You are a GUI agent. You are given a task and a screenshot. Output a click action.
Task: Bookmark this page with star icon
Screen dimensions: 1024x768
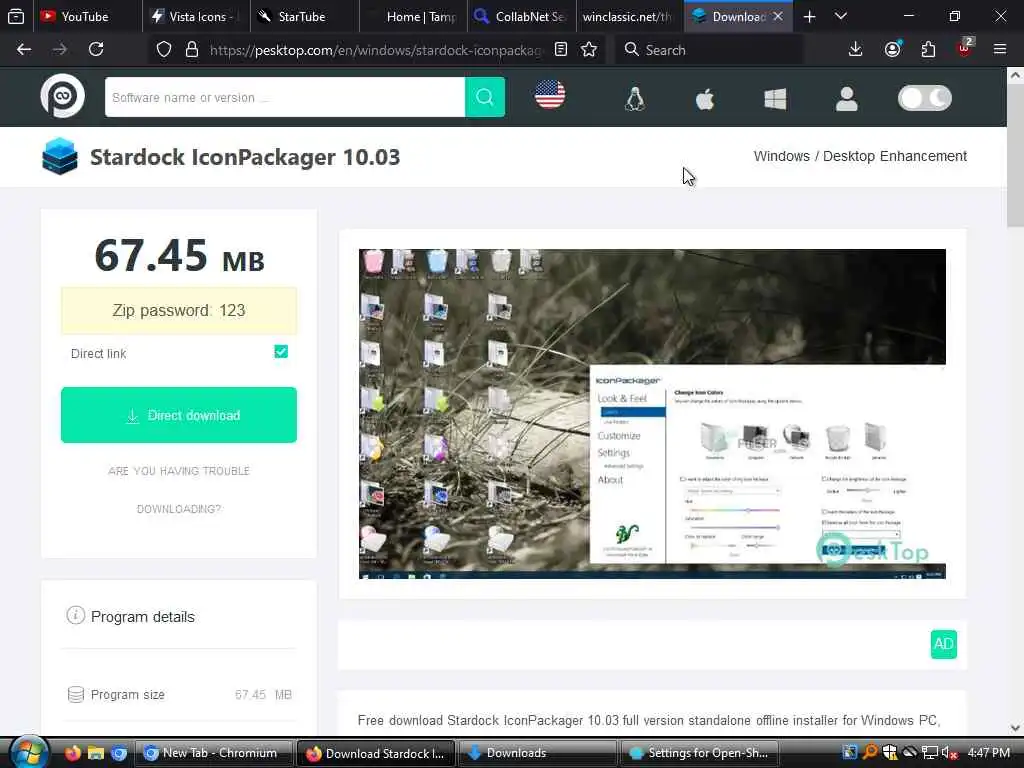[589, 50]
